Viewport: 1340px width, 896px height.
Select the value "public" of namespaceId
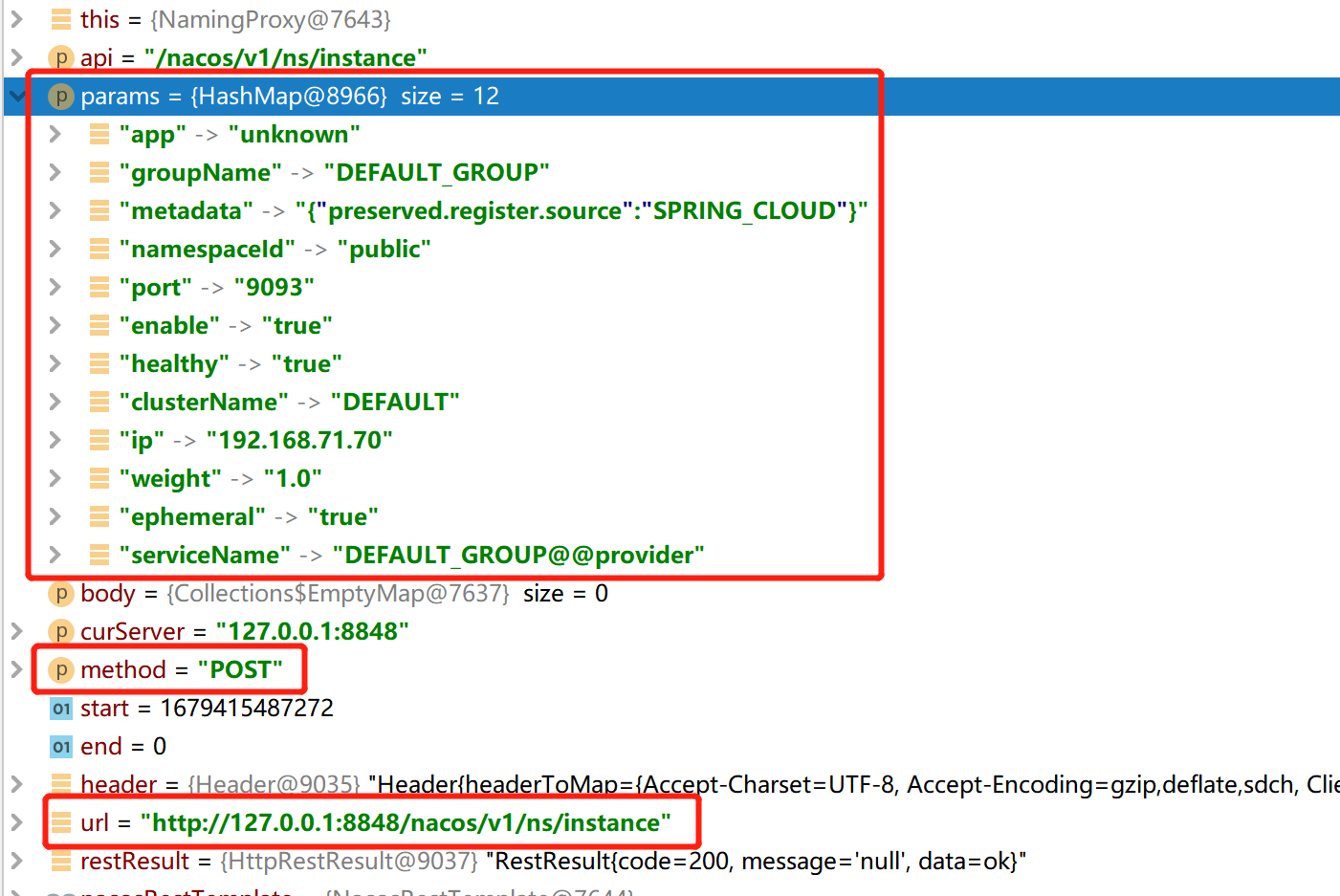(x=384, y=250)
